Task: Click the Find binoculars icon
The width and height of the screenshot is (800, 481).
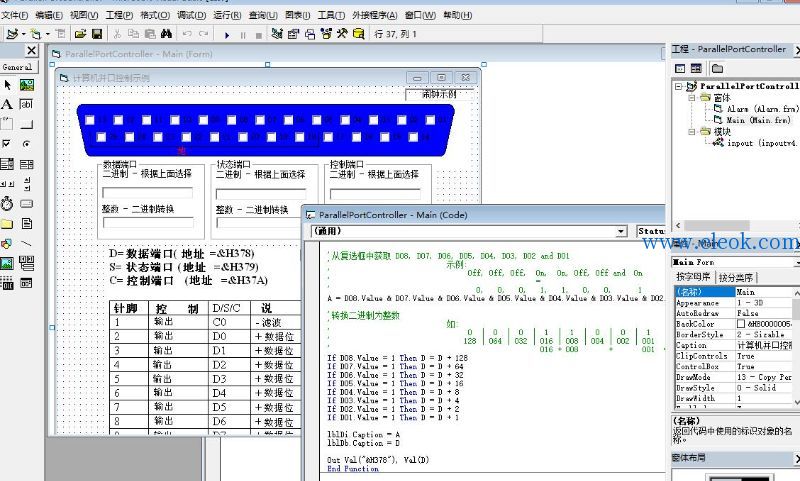Action: tap(166, 34)
